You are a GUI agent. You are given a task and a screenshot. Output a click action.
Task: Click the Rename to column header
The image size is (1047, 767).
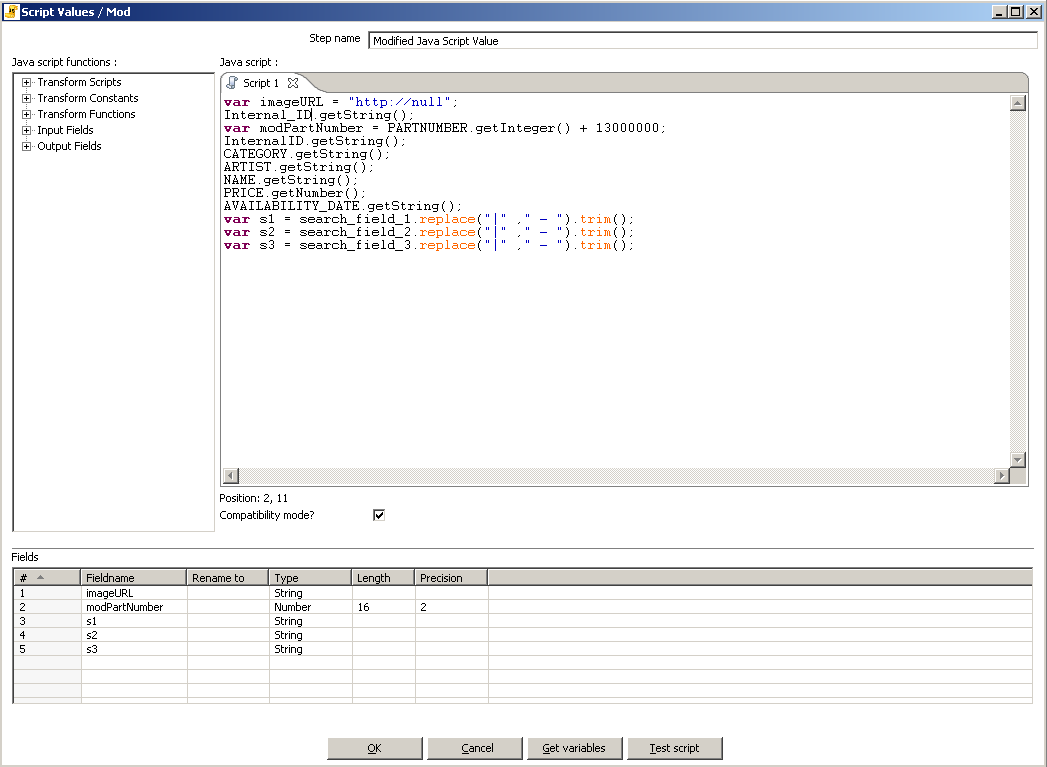click(228, 577)
